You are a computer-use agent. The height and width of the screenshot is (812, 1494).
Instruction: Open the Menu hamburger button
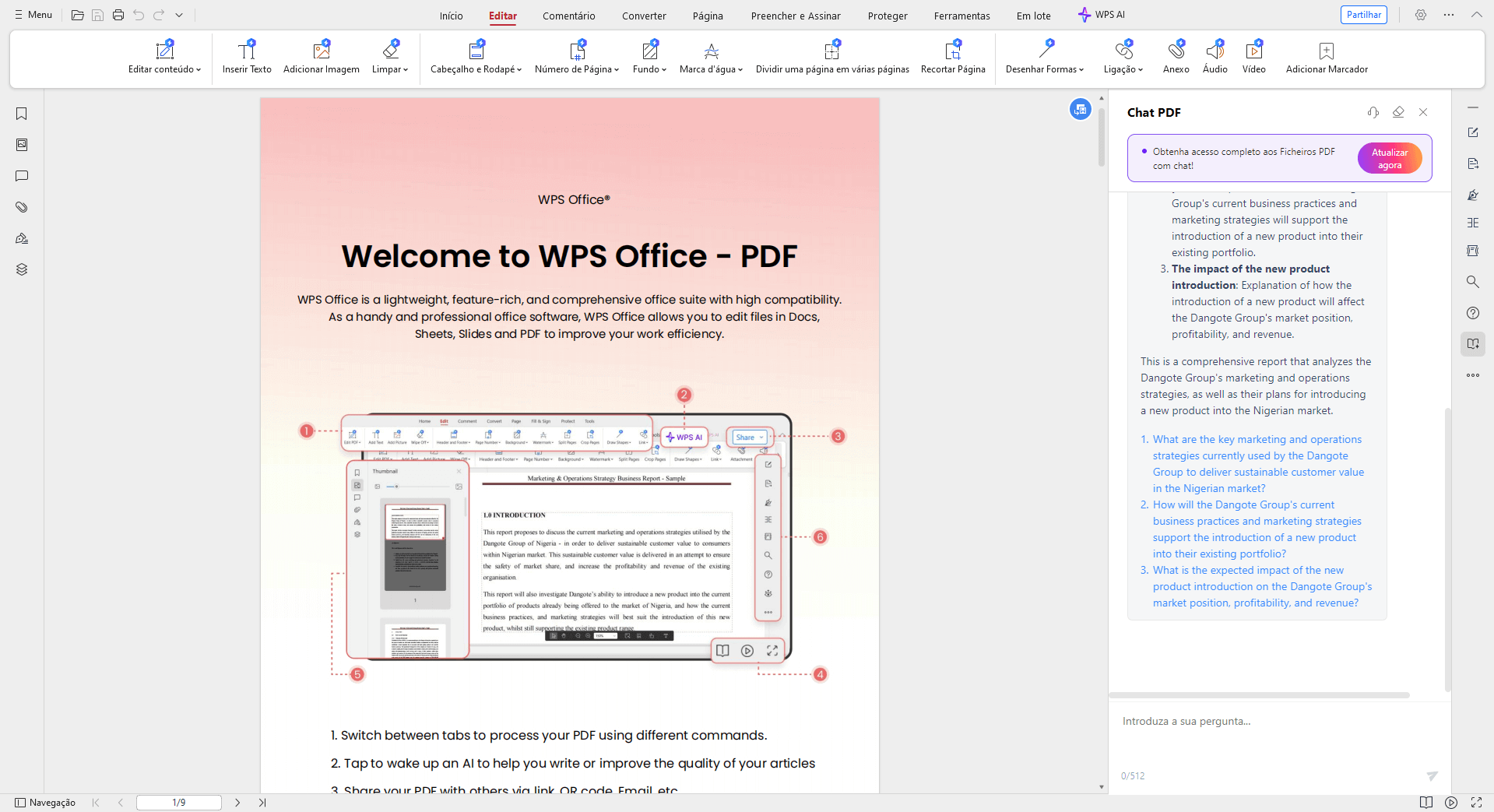pyautogui.click(x=33, y=15)
